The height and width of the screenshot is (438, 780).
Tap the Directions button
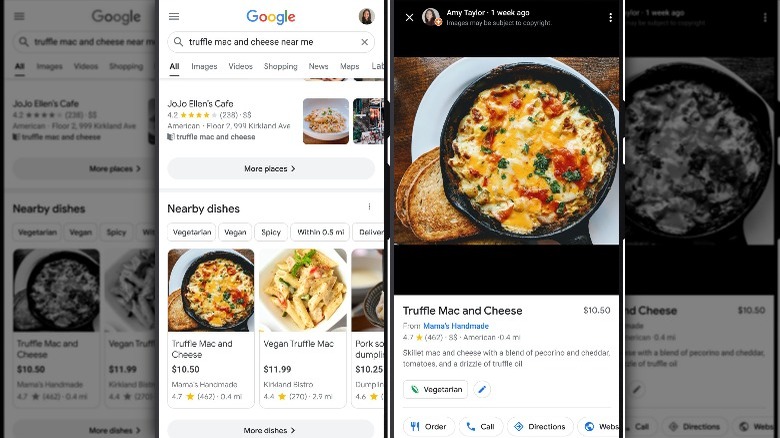540,427
